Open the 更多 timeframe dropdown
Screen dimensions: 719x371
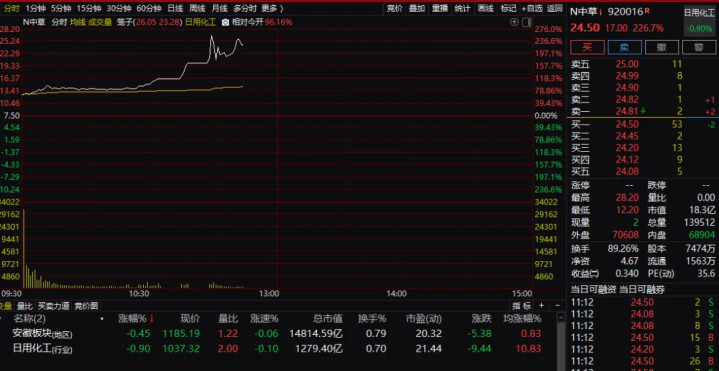pyautogui.click(x=272, y=8)
